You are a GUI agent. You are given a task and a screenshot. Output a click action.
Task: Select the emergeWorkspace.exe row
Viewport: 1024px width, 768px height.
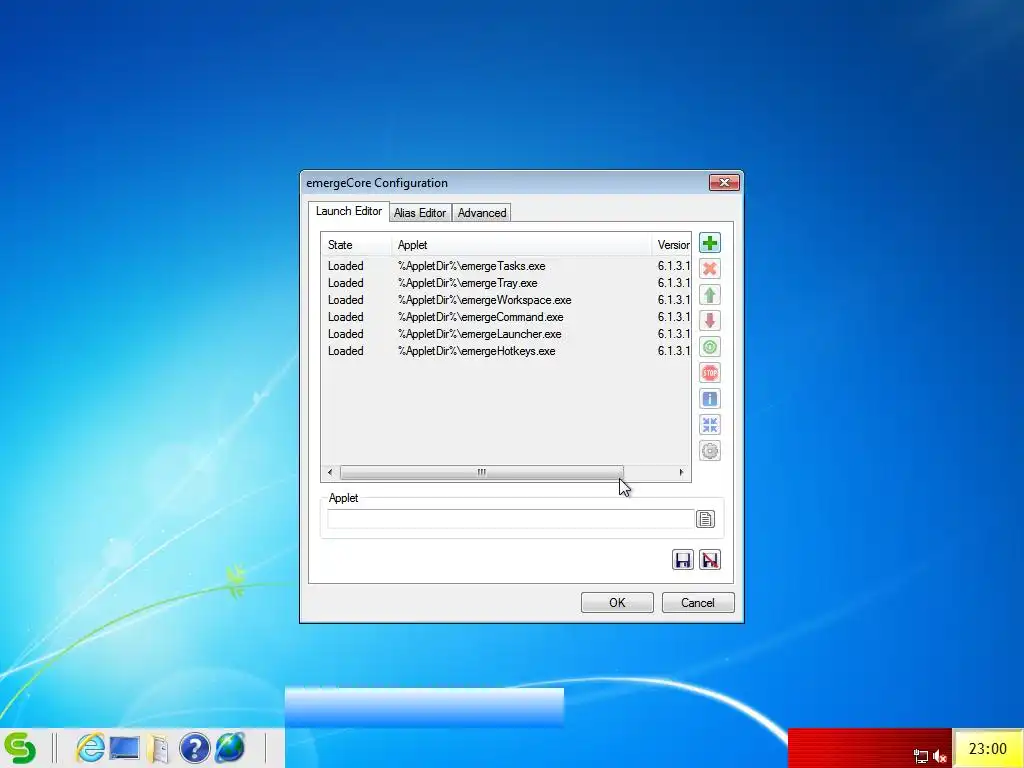coord(505,300)
